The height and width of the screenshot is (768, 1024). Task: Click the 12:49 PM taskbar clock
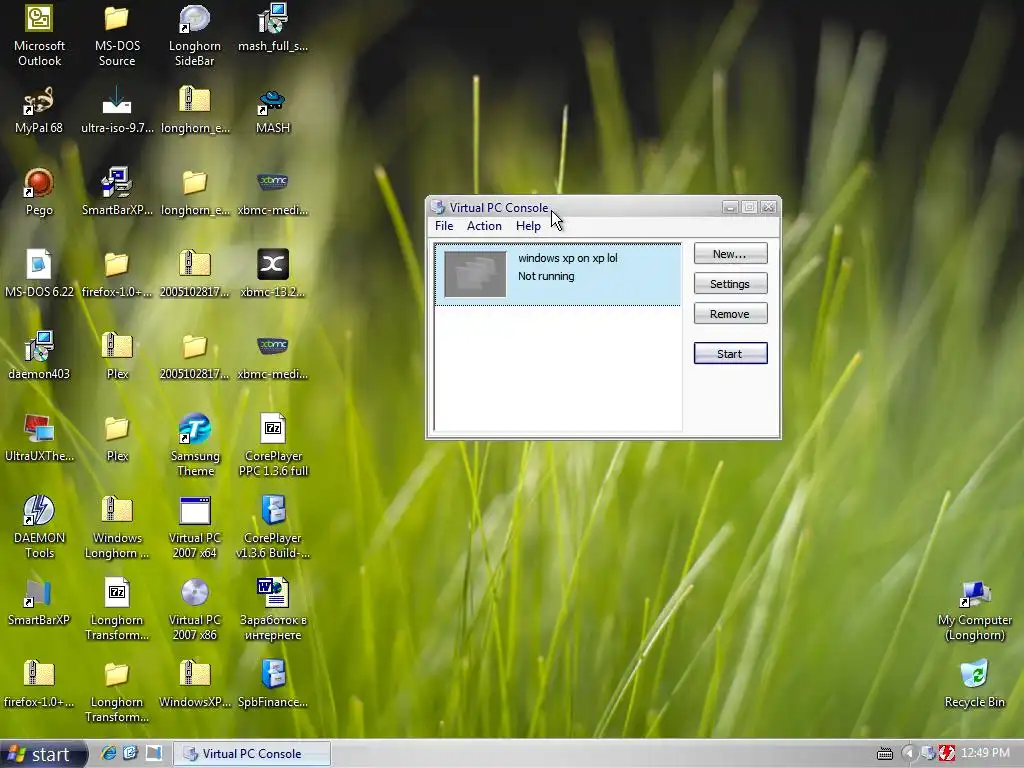coord(985,753)
